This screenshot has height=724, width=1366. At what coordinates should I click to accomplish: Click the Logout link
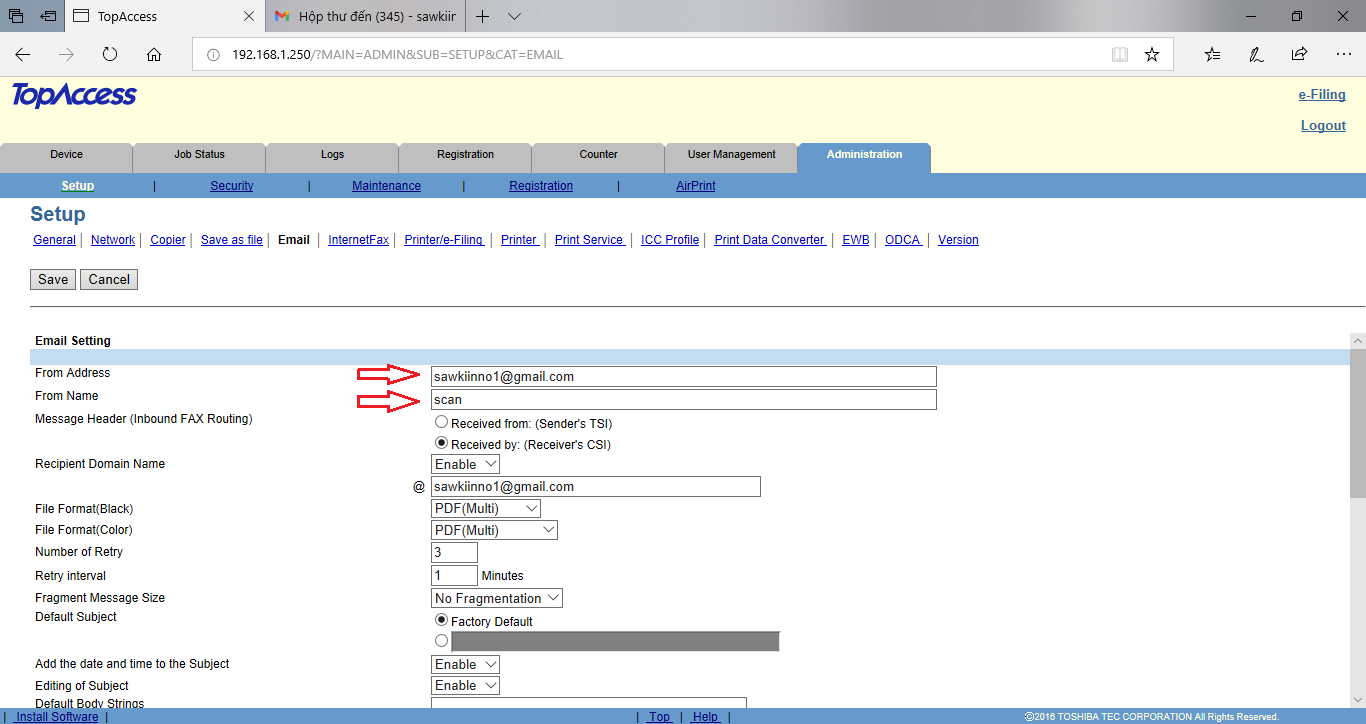[1323, 125]
